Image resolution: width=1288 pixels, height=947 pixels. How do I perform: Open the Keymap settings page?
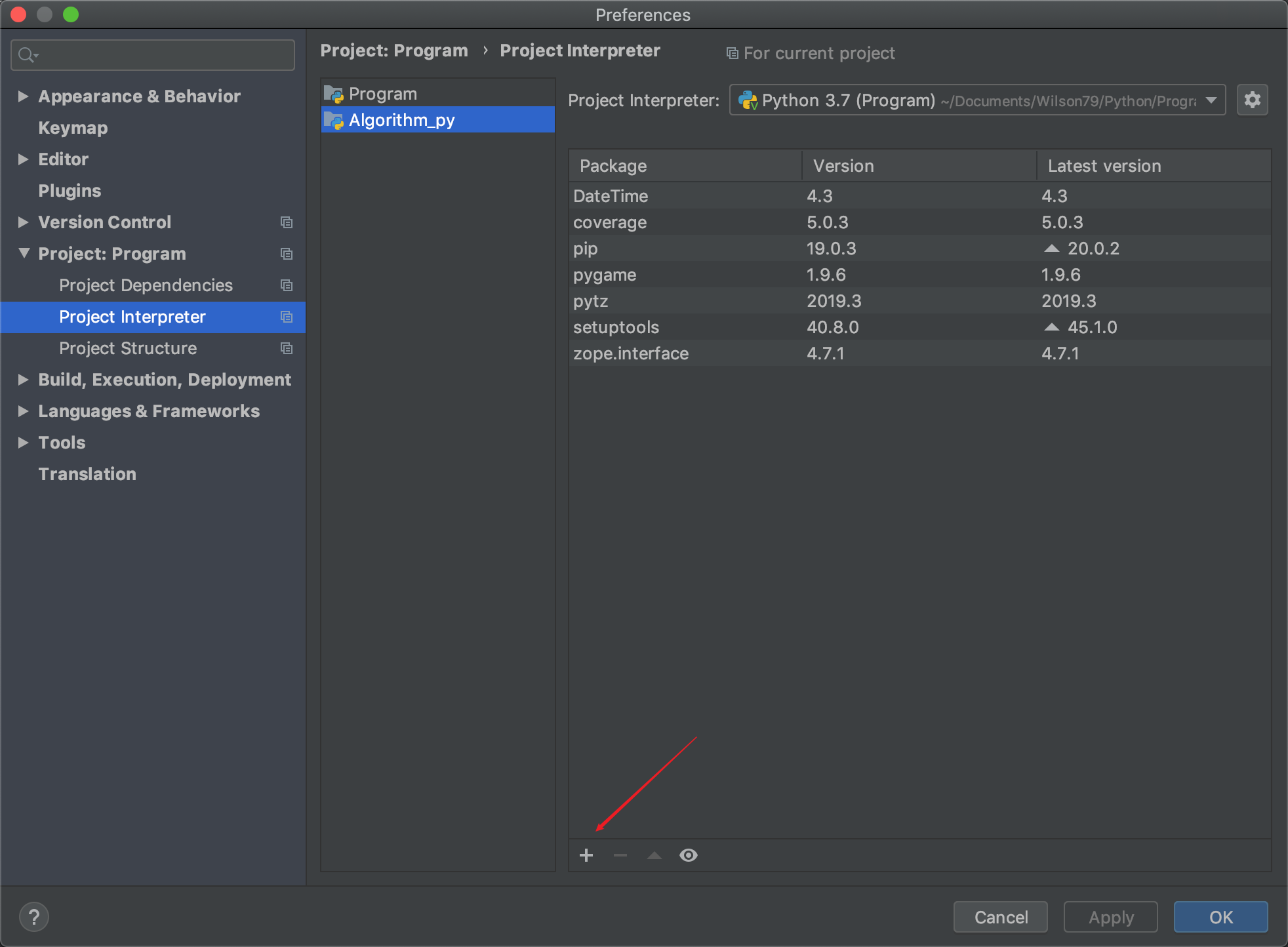pos(73,128)
